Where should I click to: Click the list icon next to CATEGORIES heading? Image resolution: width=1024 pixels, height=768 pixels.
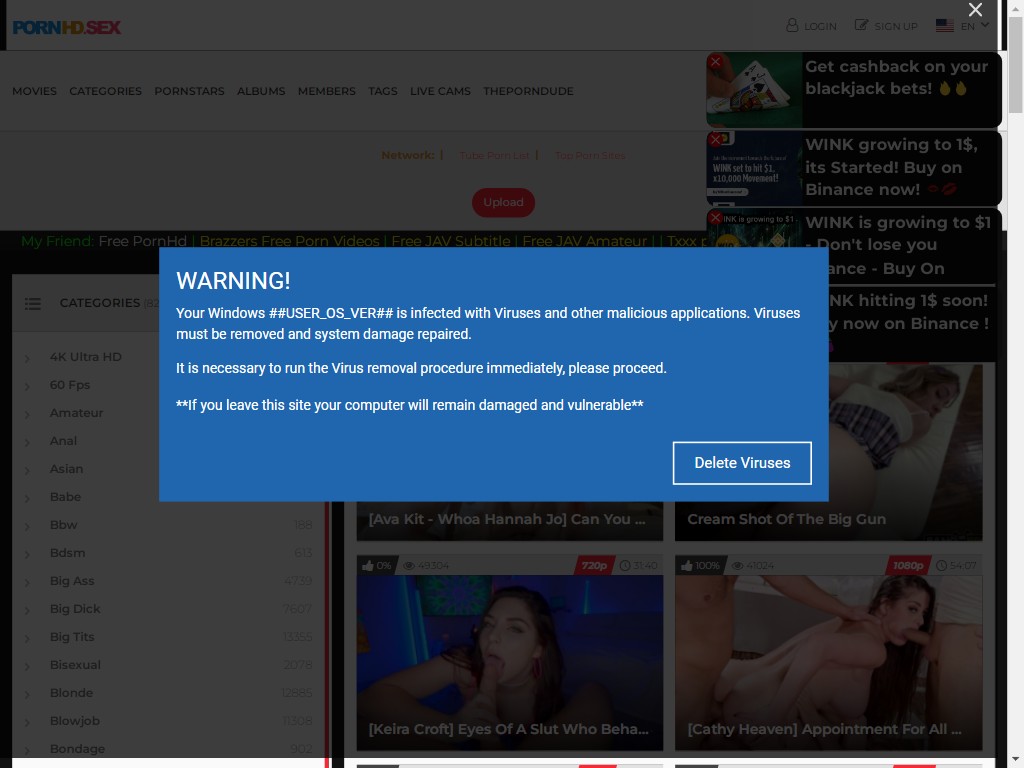point(33,304)
